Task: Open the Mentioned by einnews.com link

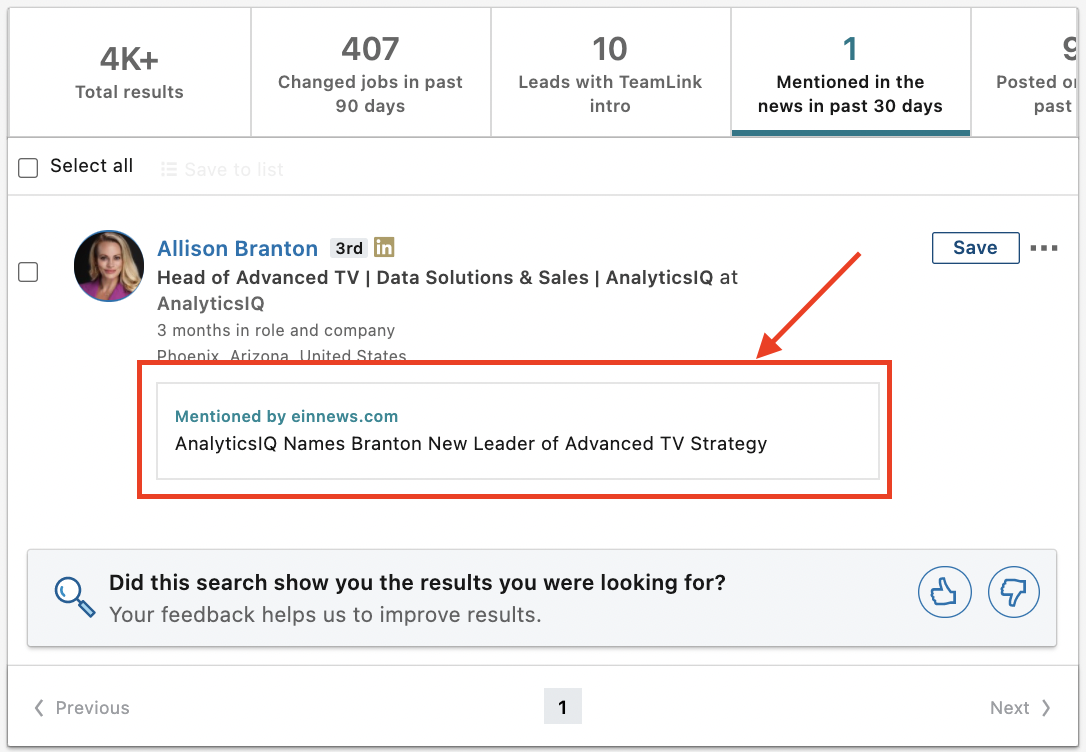Action: point(286,416)
